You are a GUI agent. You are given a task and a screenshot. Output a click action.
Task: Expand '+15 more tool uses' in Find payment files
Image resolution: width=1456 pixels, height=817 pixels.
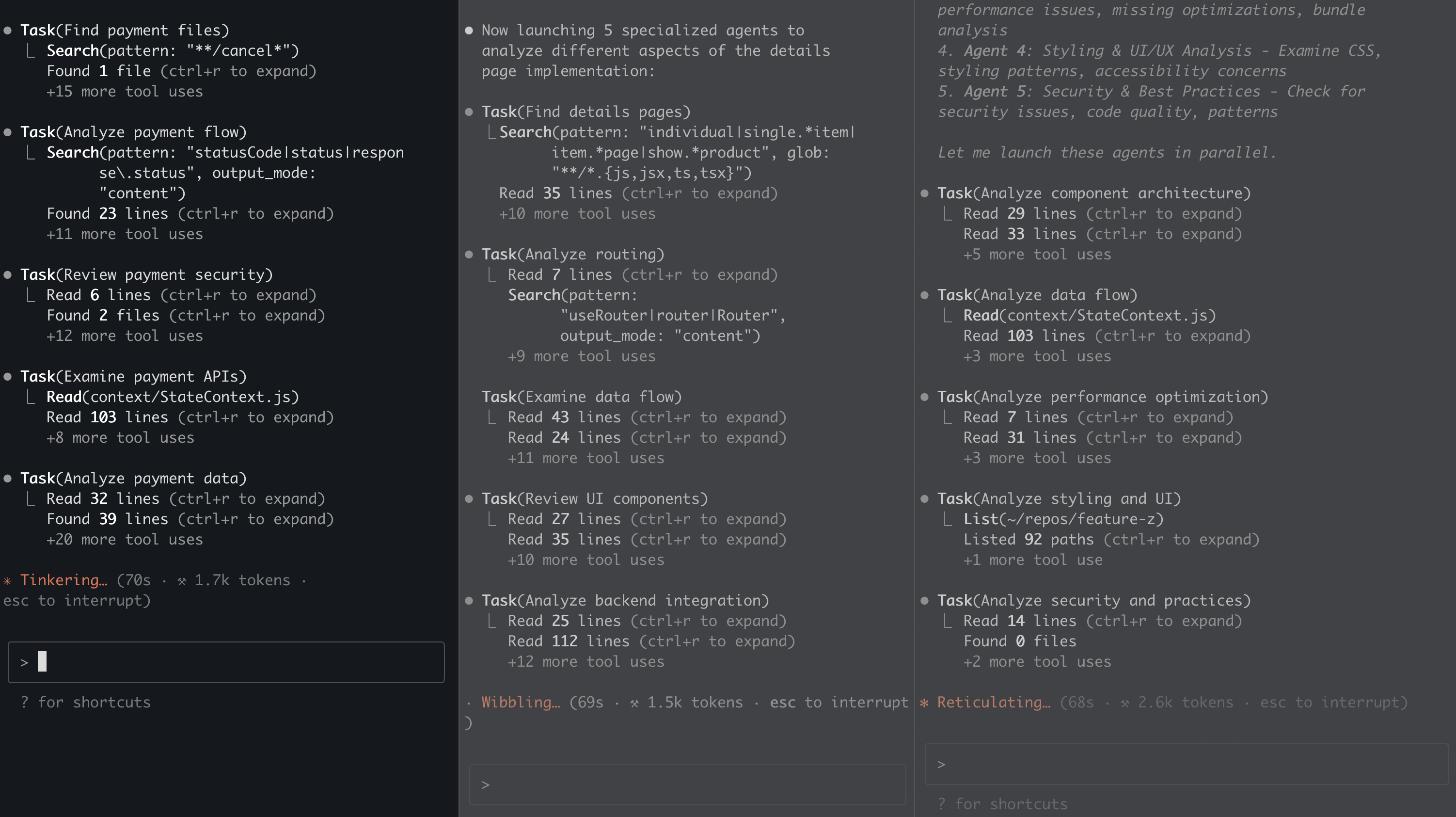point(125,92)
